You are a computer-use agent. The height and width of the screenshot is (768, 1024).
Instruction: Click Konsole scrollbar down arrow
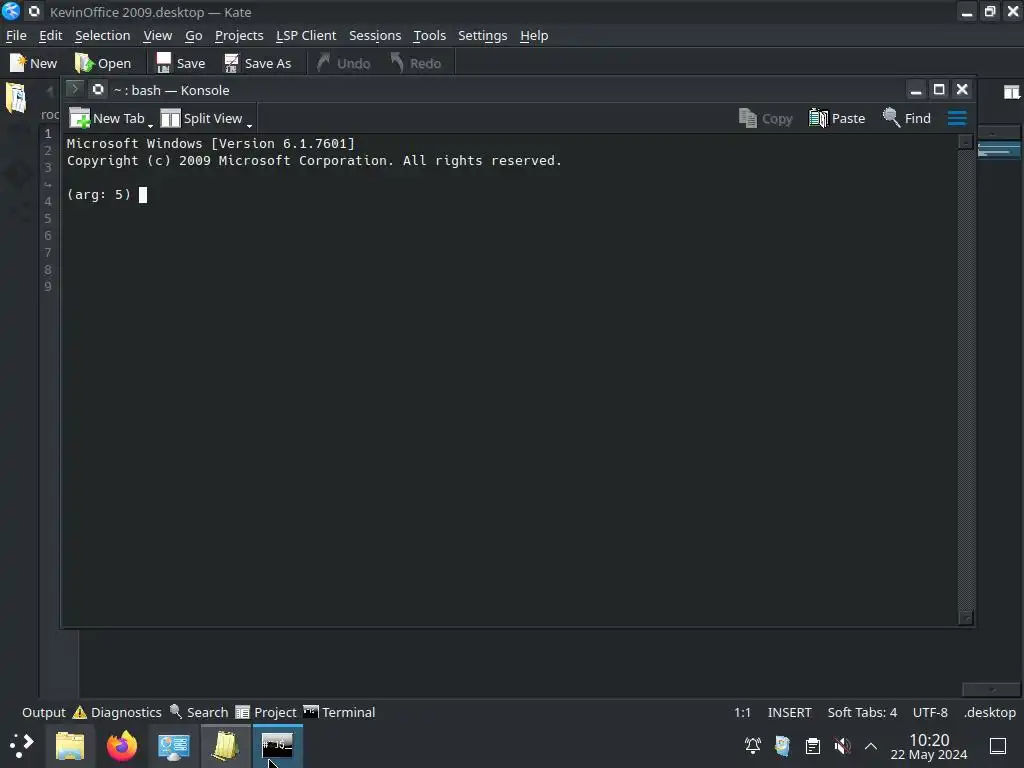click(965, 617)
